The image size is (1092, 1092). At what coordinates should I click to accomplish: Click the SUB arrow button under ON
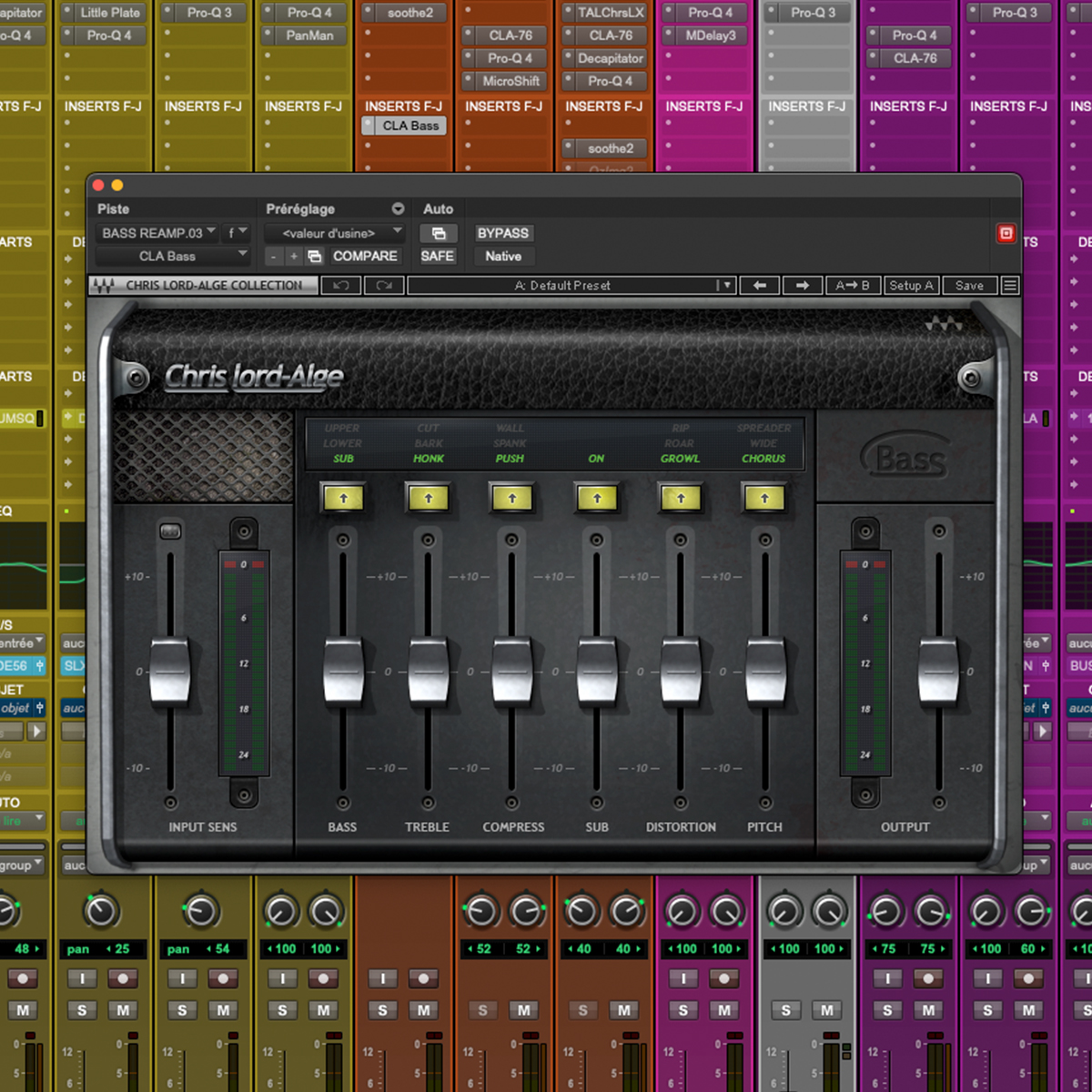[597, 498]
